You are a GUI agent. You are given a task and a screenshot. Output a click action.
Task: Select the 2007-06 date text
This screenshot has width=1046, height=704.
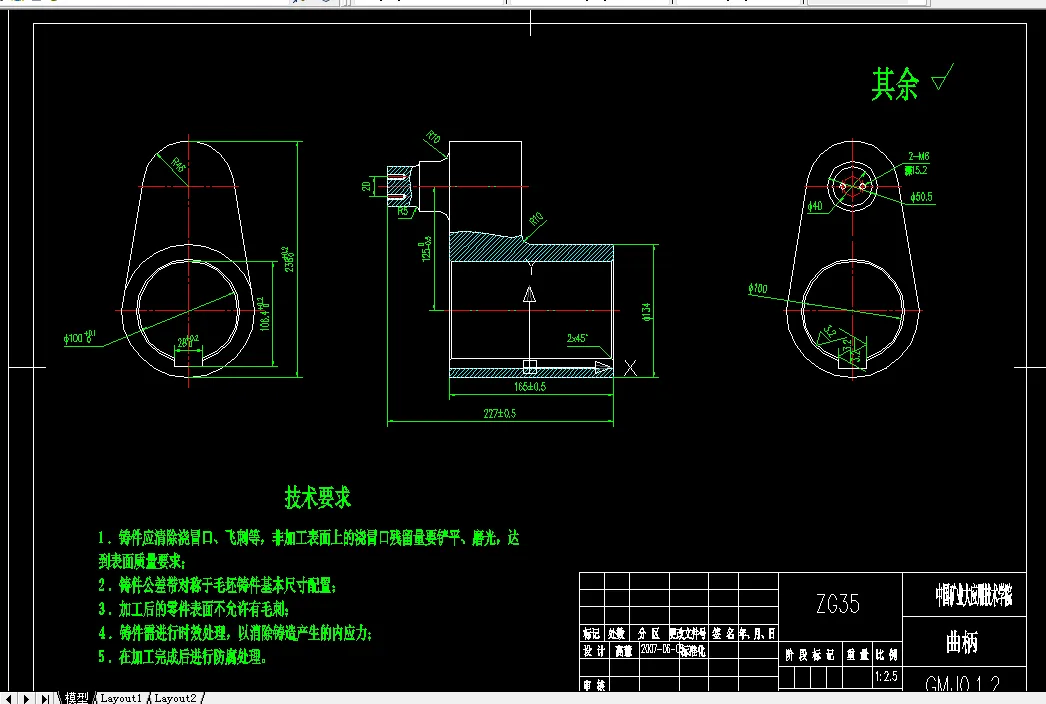660,649
